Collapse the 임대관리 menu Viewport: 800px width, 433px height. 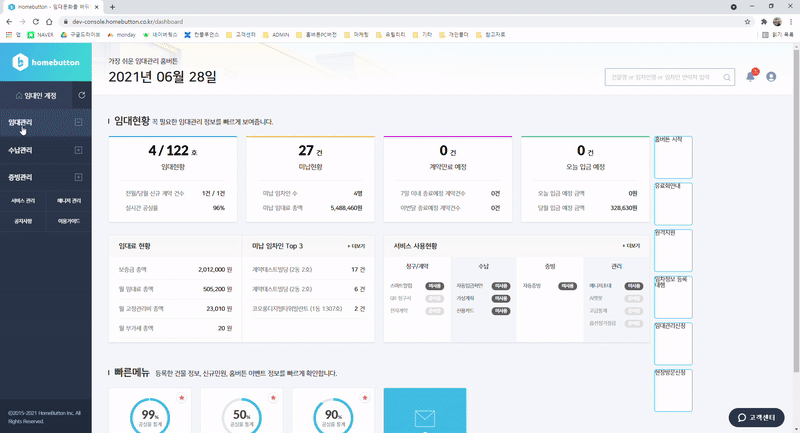coord(79,122)
